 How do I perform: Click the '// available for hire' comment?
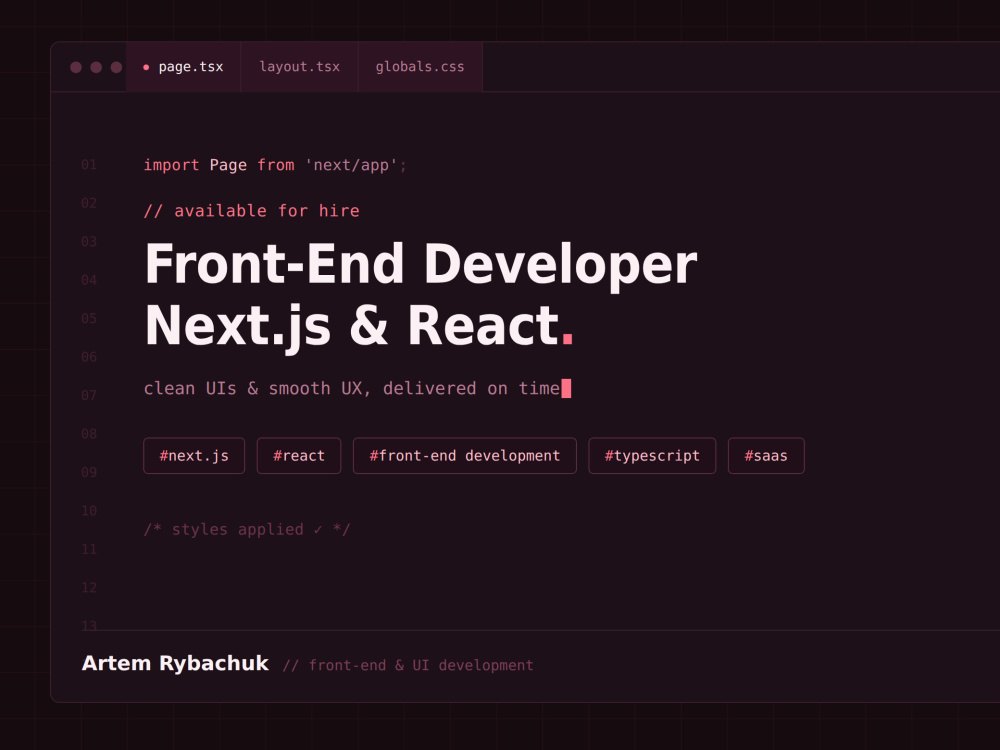click(252, 211)
